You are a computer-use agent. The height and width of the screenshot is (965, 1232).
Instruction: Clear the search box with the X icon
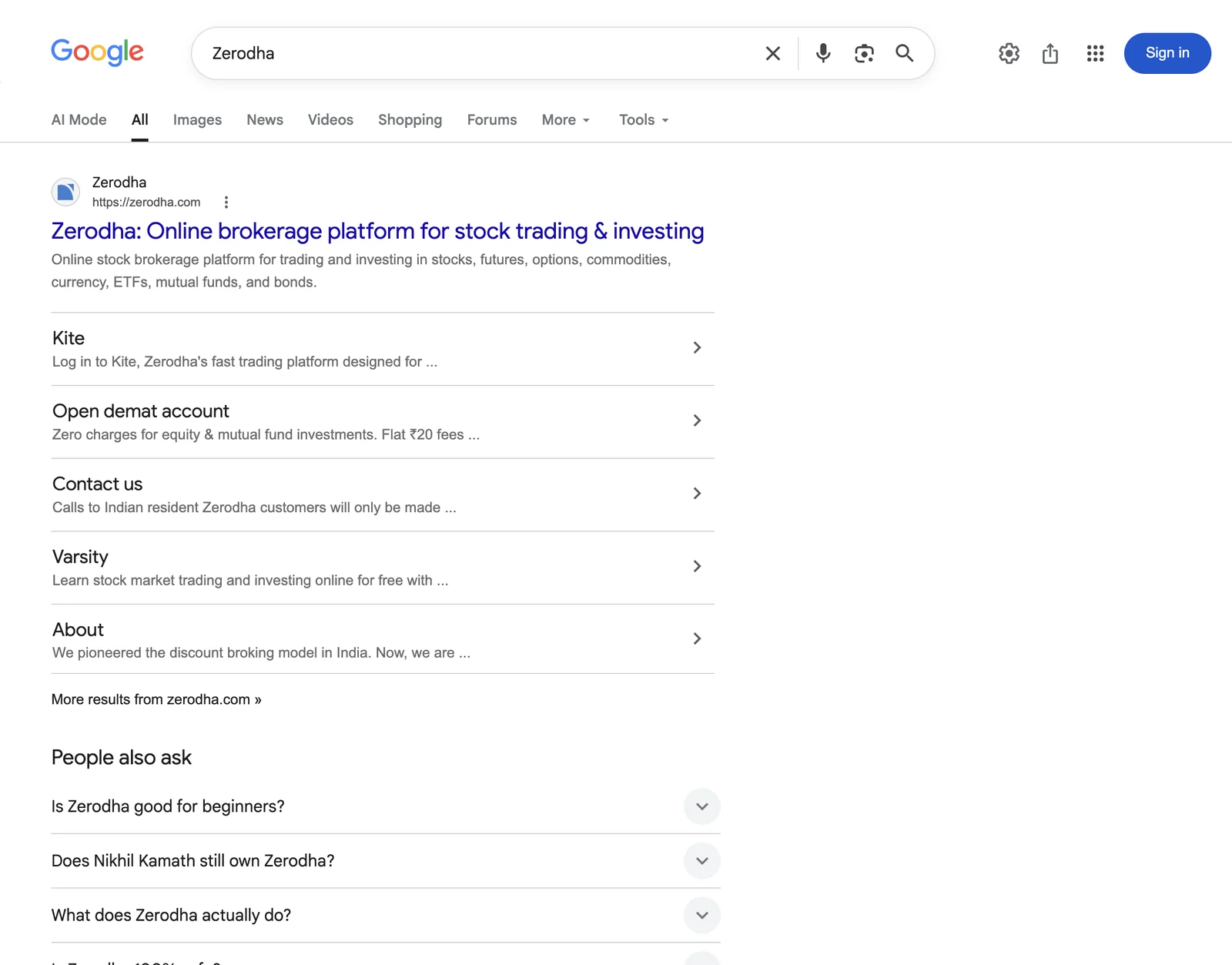[x=773, y=53]
